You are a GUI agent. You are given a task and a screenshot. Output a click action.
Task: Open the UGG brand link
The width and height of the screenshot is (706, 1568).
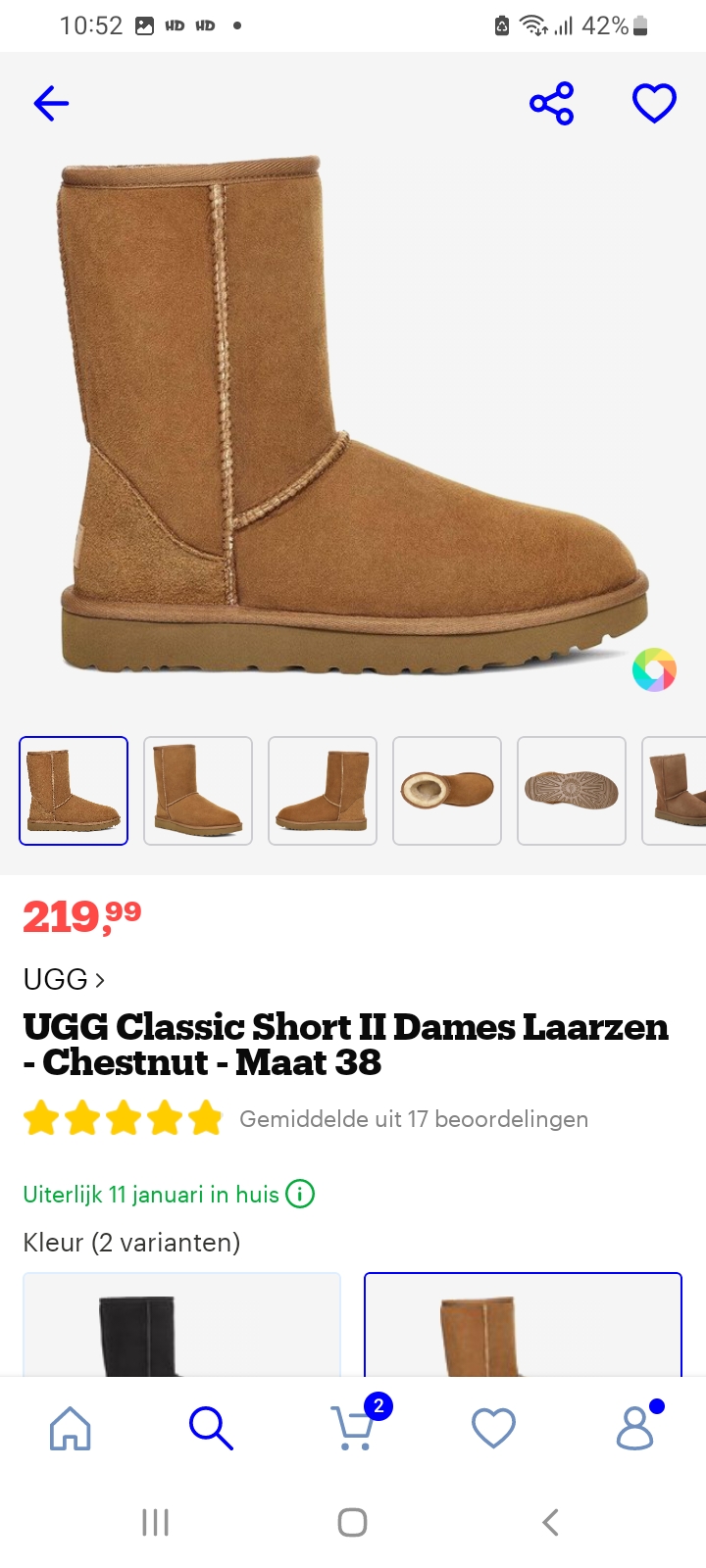pyautogui.click(x=64, y=979)
